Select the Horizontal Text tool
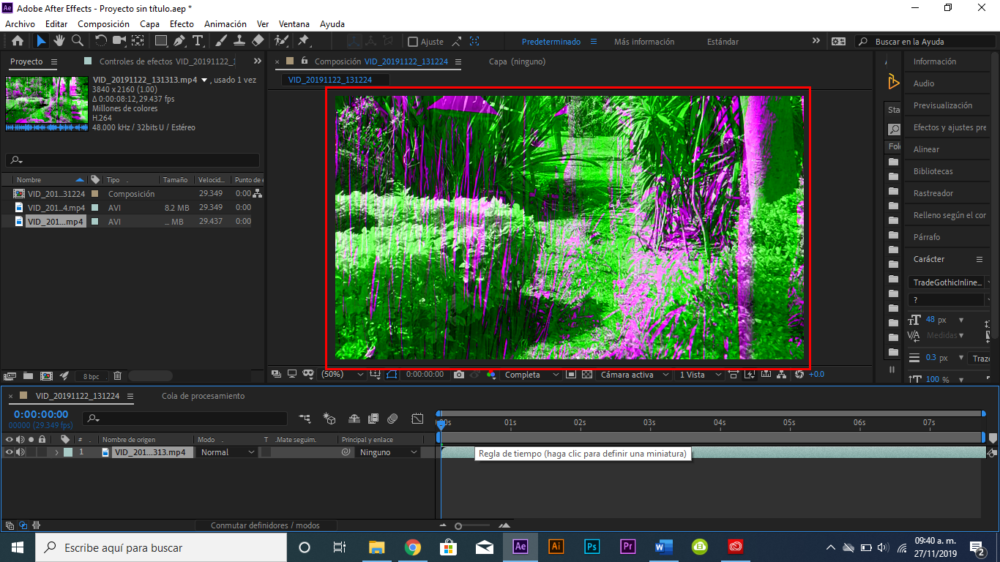 tap(198, 41)
